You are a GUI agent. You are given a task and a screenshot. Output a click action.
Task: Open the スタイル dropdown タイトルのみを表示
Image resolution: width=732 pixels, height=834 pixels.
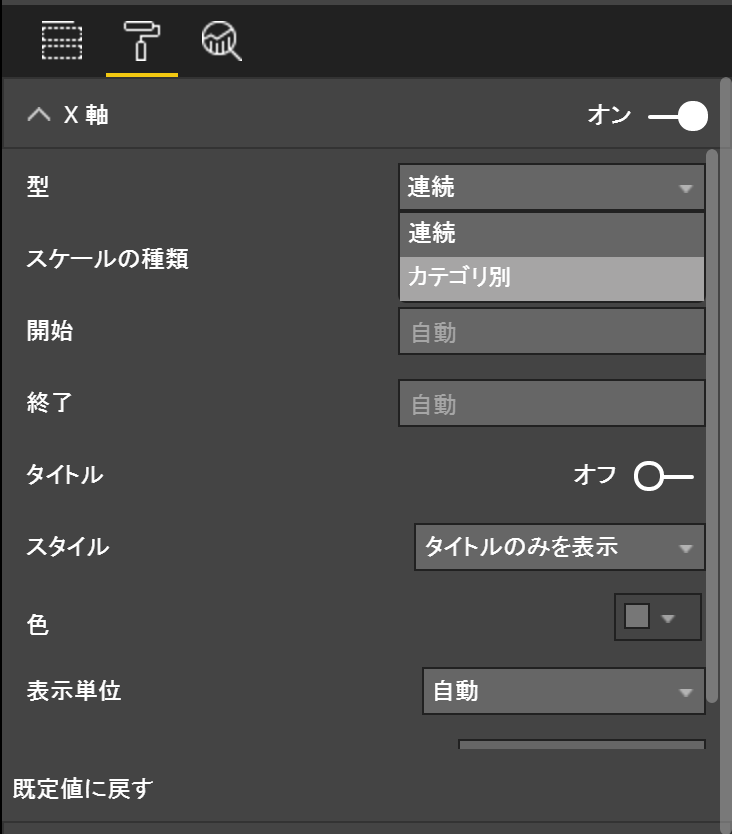[560, 547]
